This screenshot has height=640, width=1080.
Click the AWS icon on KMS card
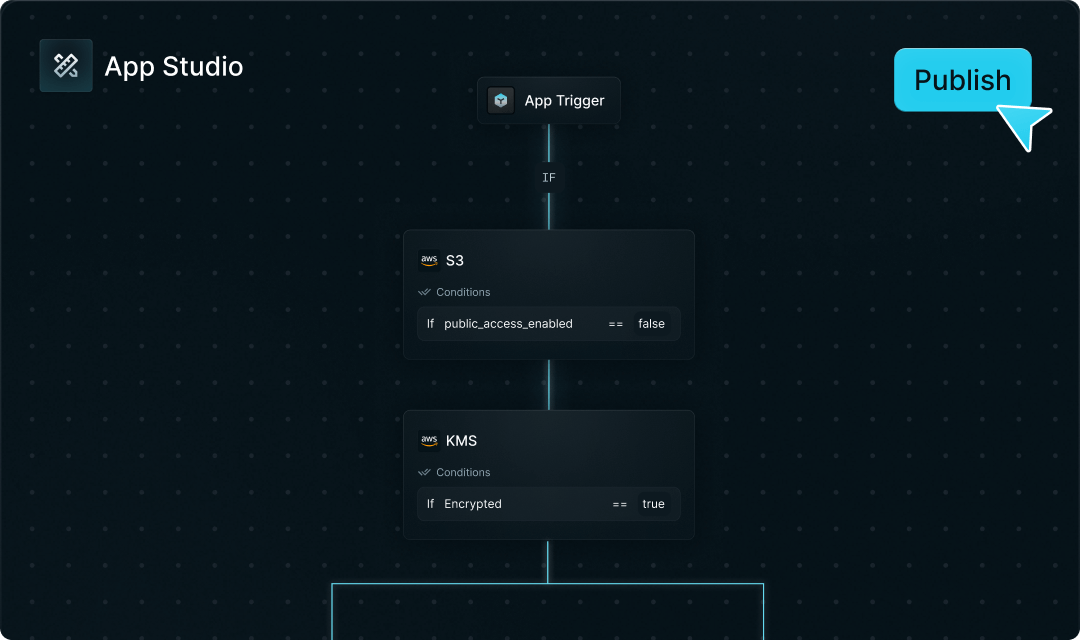pyautogui.click(x=429, y=440)
